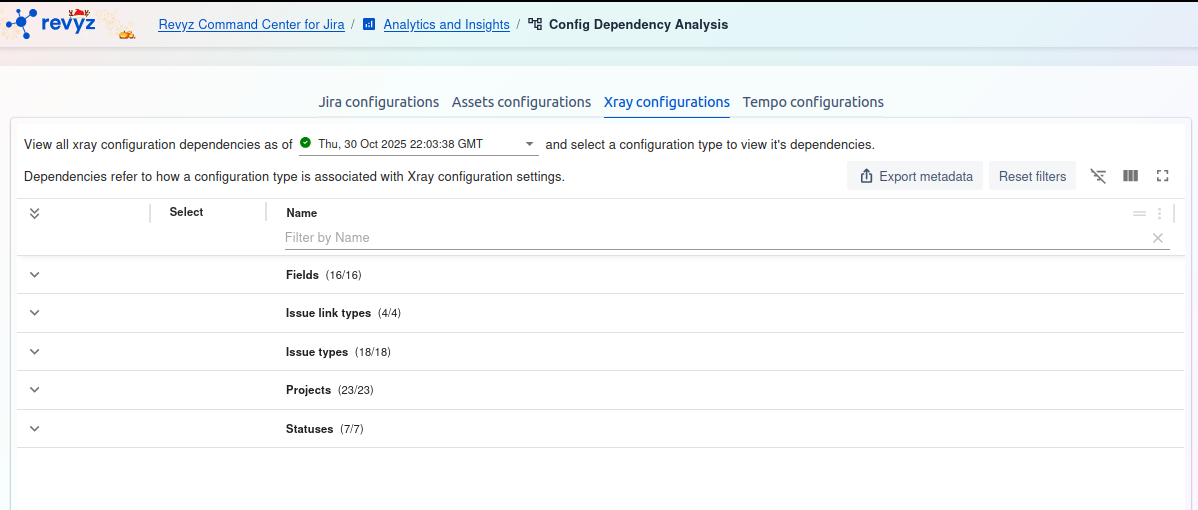The height and width of the screenshot is (510, 1198).
Task: Open the show/hide columns icon
Action: [1130, 176]
